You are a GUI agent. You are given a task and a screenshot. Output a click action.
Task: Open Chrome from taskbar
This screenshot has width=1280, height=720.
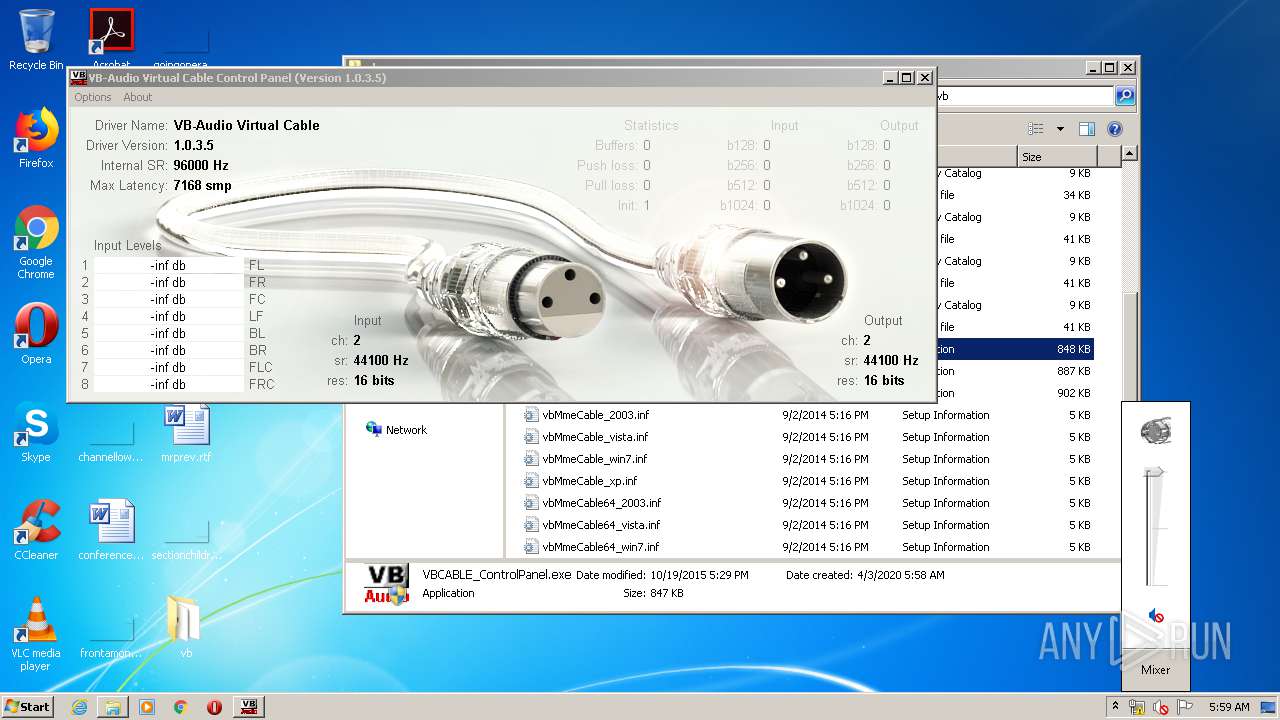tap(181, 707)
